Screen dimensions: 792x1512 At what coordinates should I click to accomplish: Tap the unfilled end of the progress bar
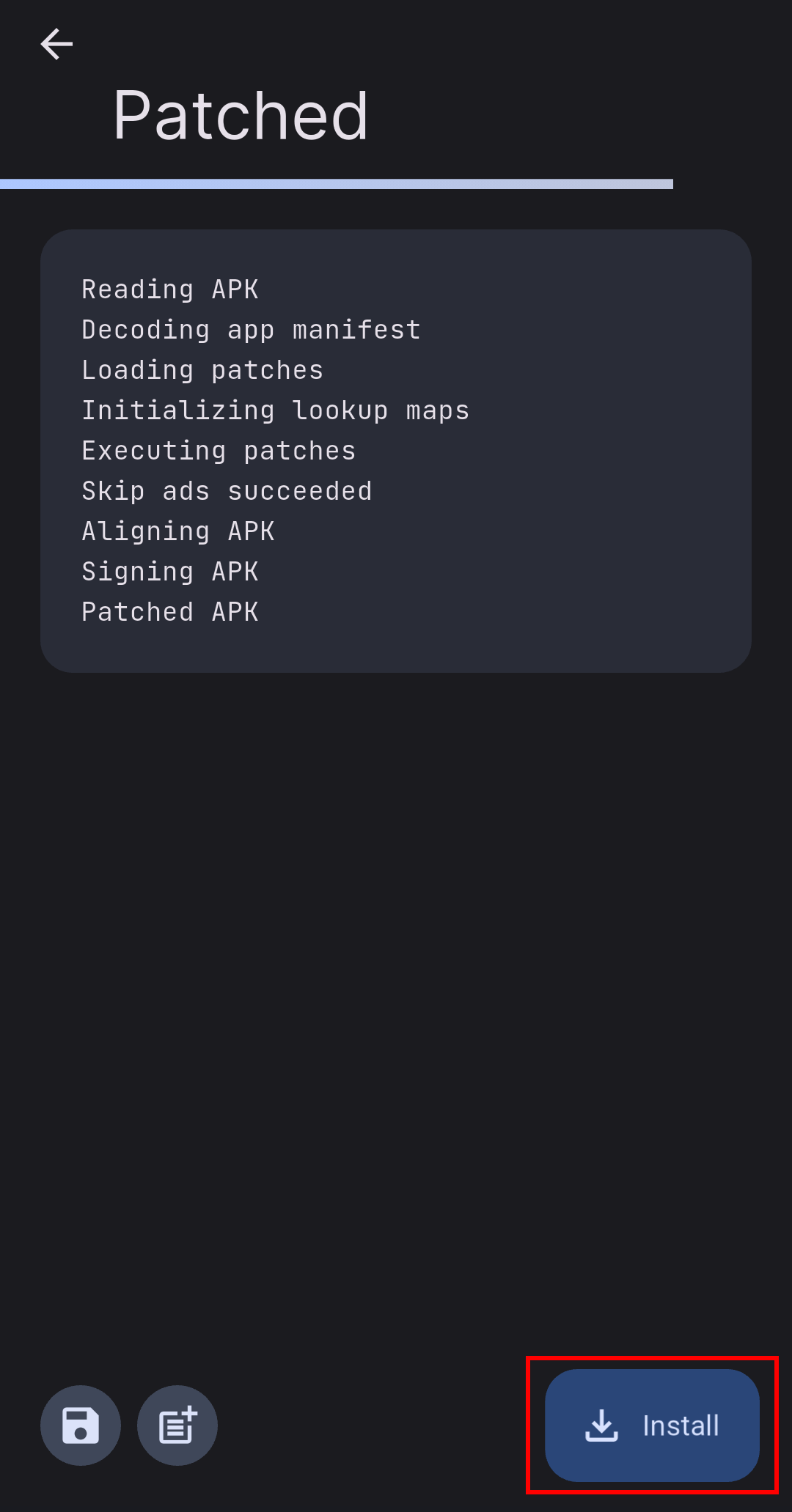pyautogui.click(x=733, y=184)
